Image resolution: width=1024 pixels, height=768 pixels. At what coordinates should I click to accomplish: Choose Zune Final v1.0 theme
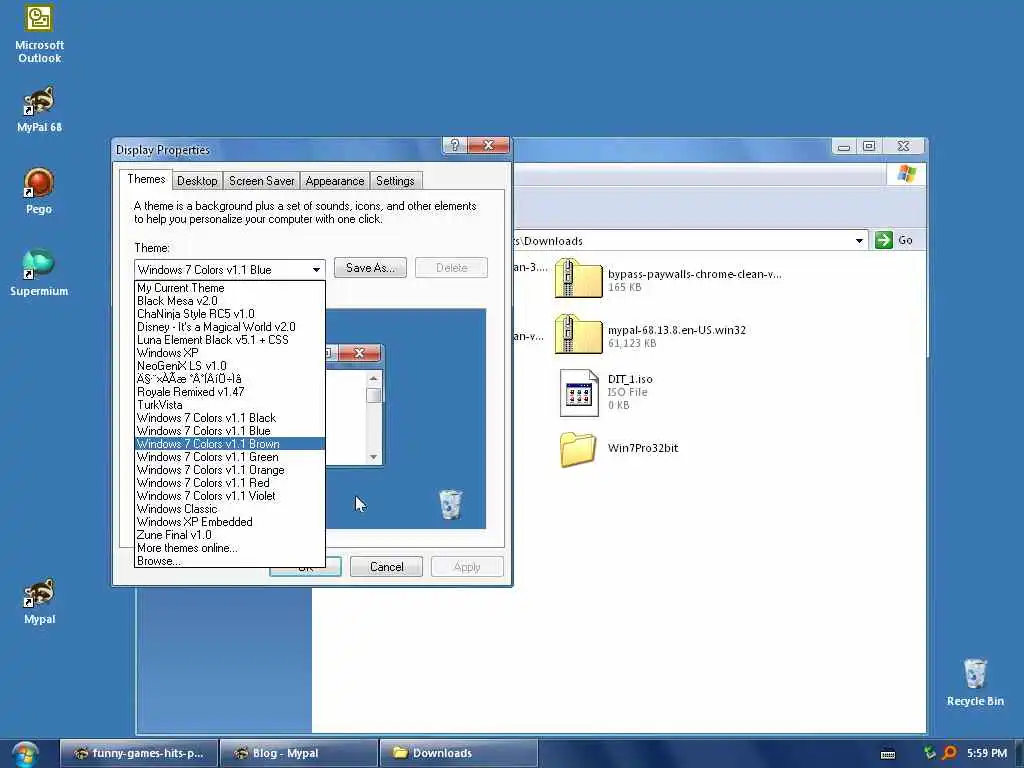click(x=229, y=535)
